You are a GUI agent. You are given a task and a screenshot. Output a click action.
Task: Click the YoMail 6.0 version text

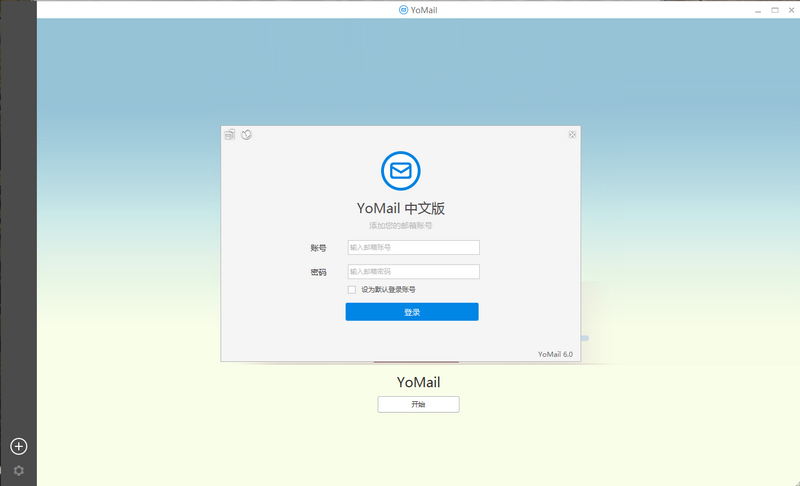(555, 354)
